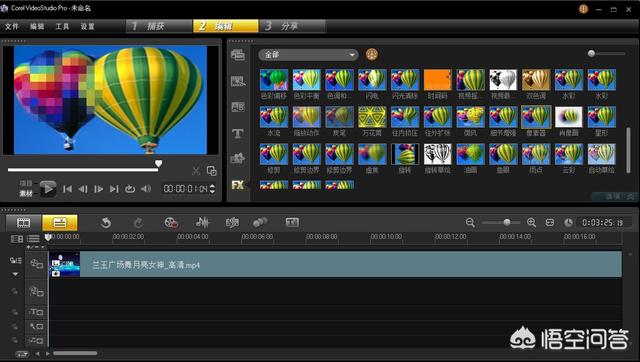Select the 像素器 pixelate filter thumbnail
The width and height of the screenshot is (640, 362).
pyautogui.click(x=536, y=117)
